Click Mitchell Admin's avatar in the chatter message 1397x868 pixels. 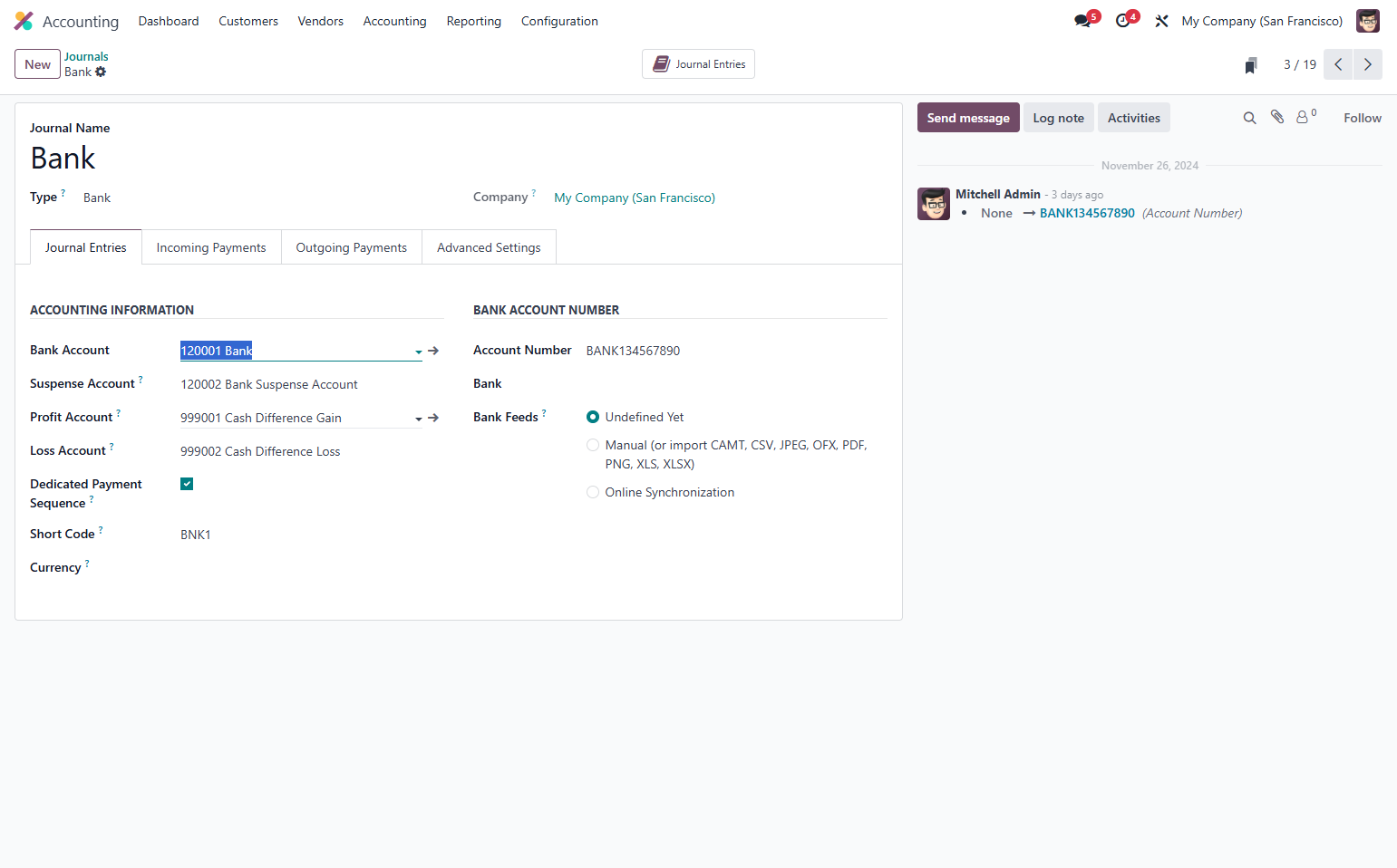click(934, 204)
